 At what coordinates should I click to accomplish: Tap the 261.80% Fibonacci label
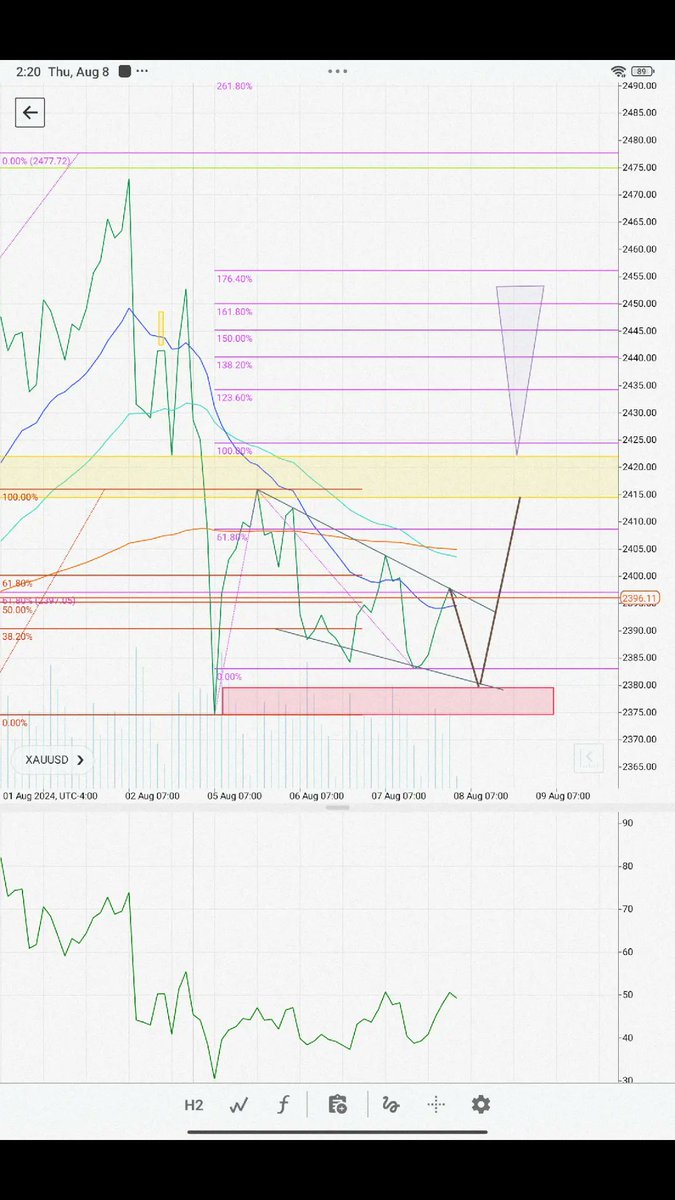coord(235,87)
